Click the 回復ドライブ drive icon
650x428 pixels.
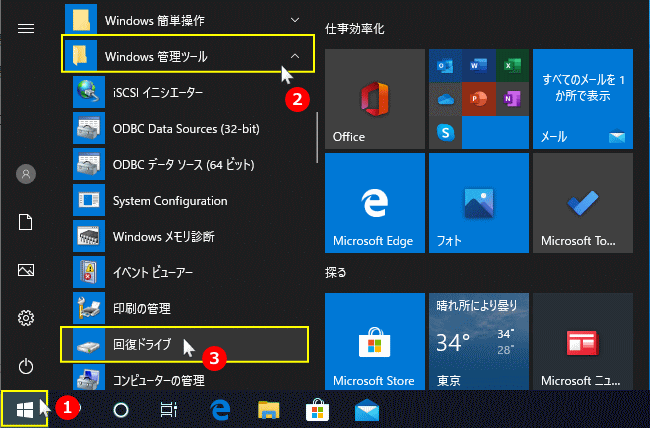tap(89, 344)
